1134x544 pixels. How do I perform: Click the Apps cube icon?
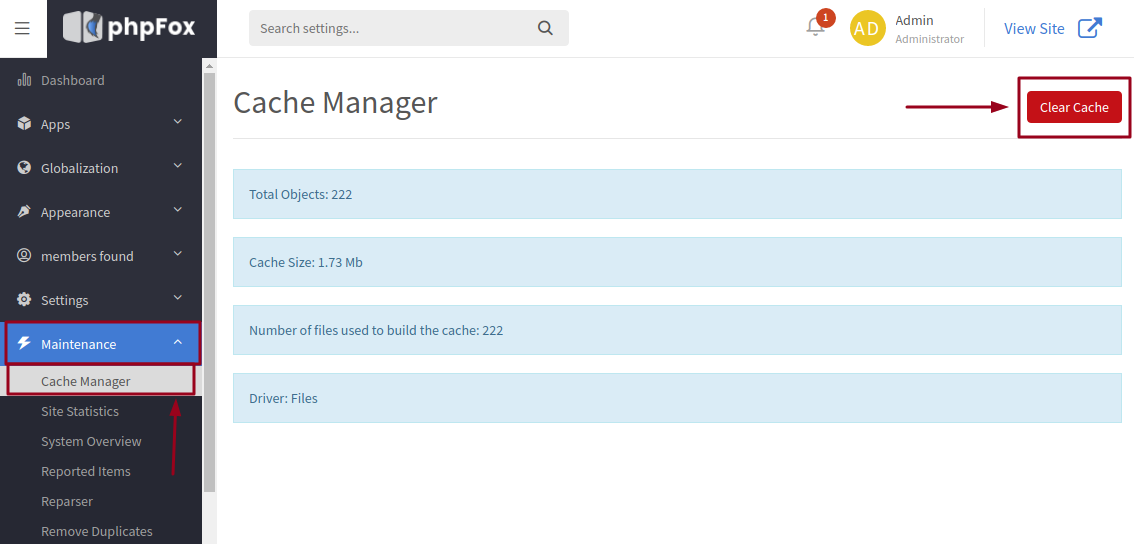(x=24, y=124)
